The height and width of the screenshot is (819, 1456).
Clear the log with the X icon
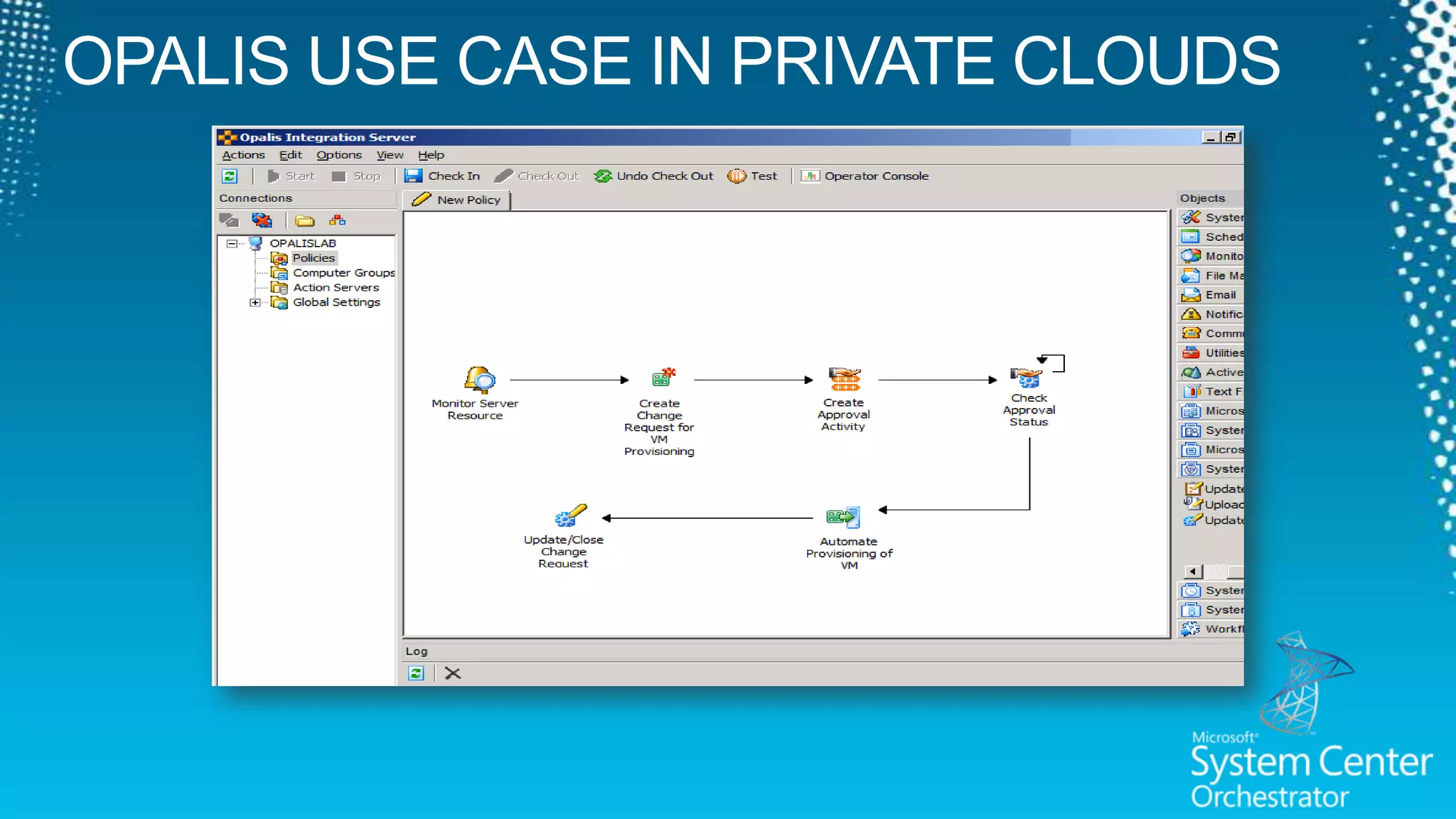(453, 673)
